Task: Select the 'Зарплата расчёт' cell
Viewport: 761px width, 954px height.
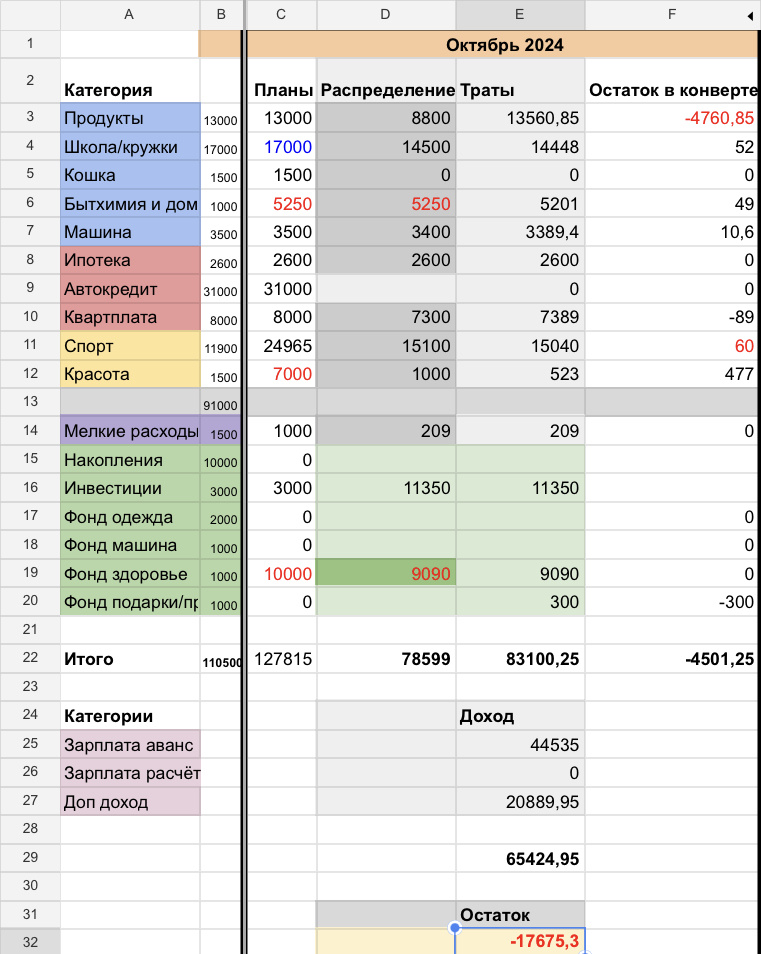Action: pyautogui.click(x=130, y=773)
